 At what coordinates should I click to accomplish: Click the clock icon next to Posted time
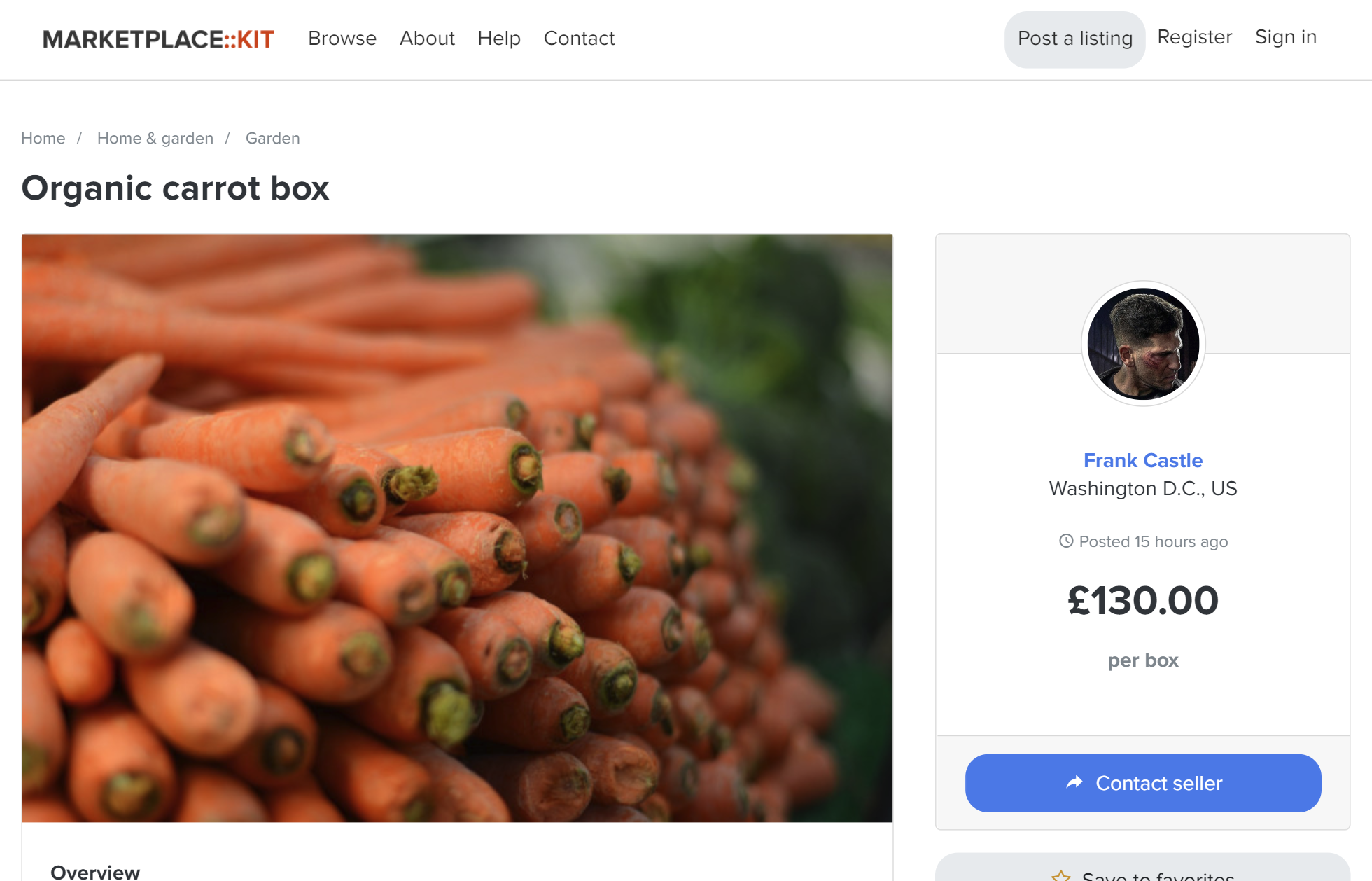pyautogui.click(x=1066, y=541)
